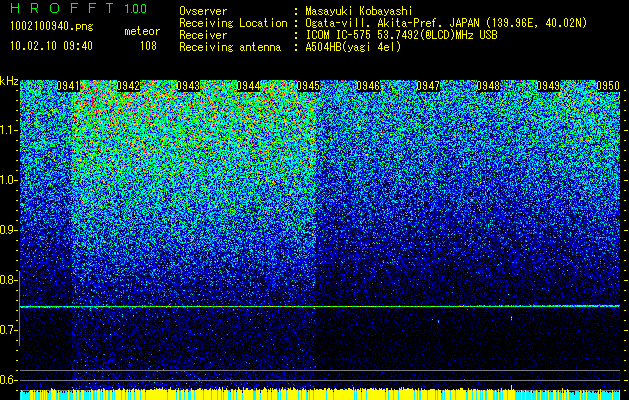Viewport: 629px width, 400px height.
Task: Select the 0.8 frequency axis label
Action: tap(8, 280)
